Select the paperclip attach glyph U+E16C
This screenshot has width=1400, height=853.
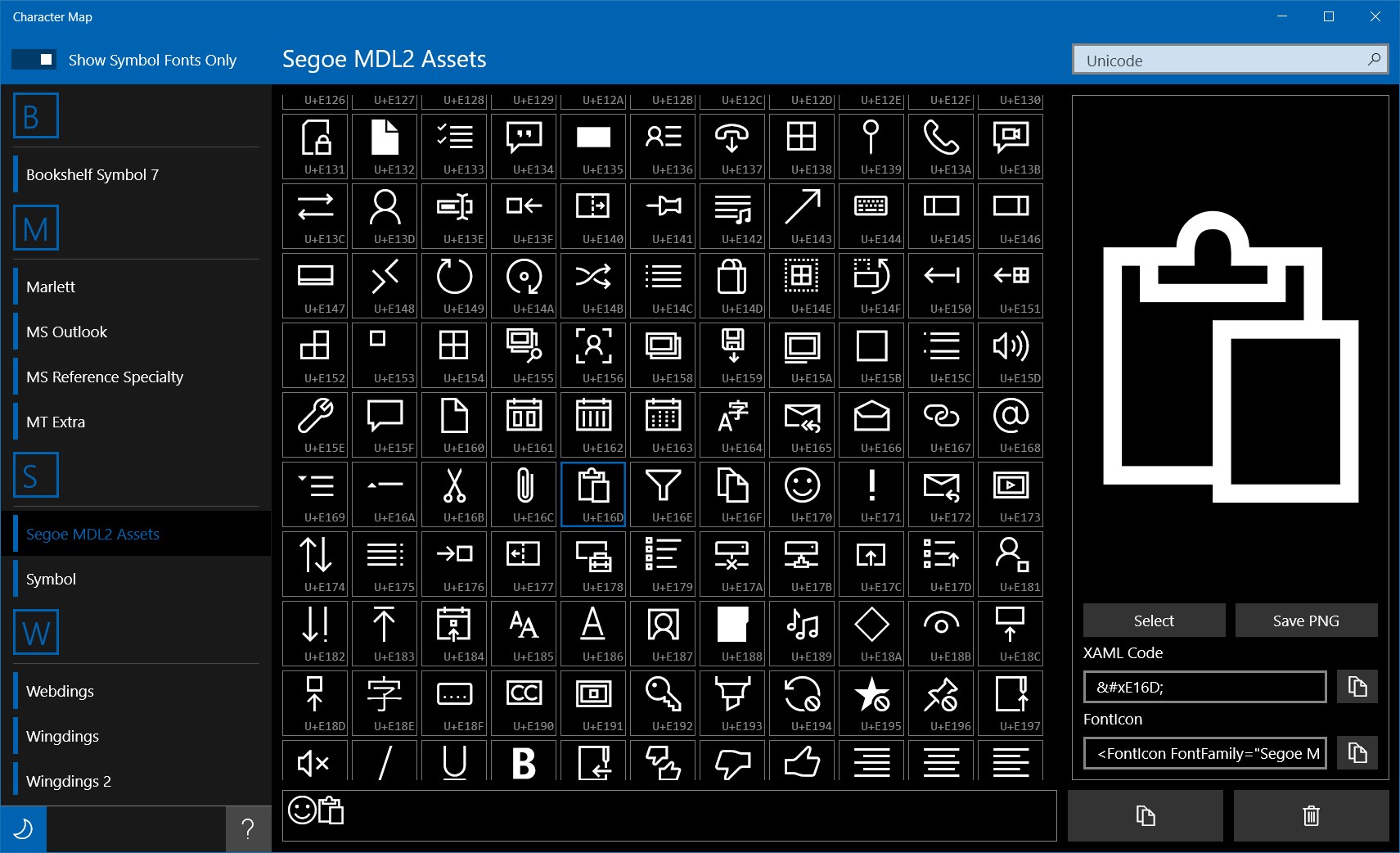tap(524, 494)
